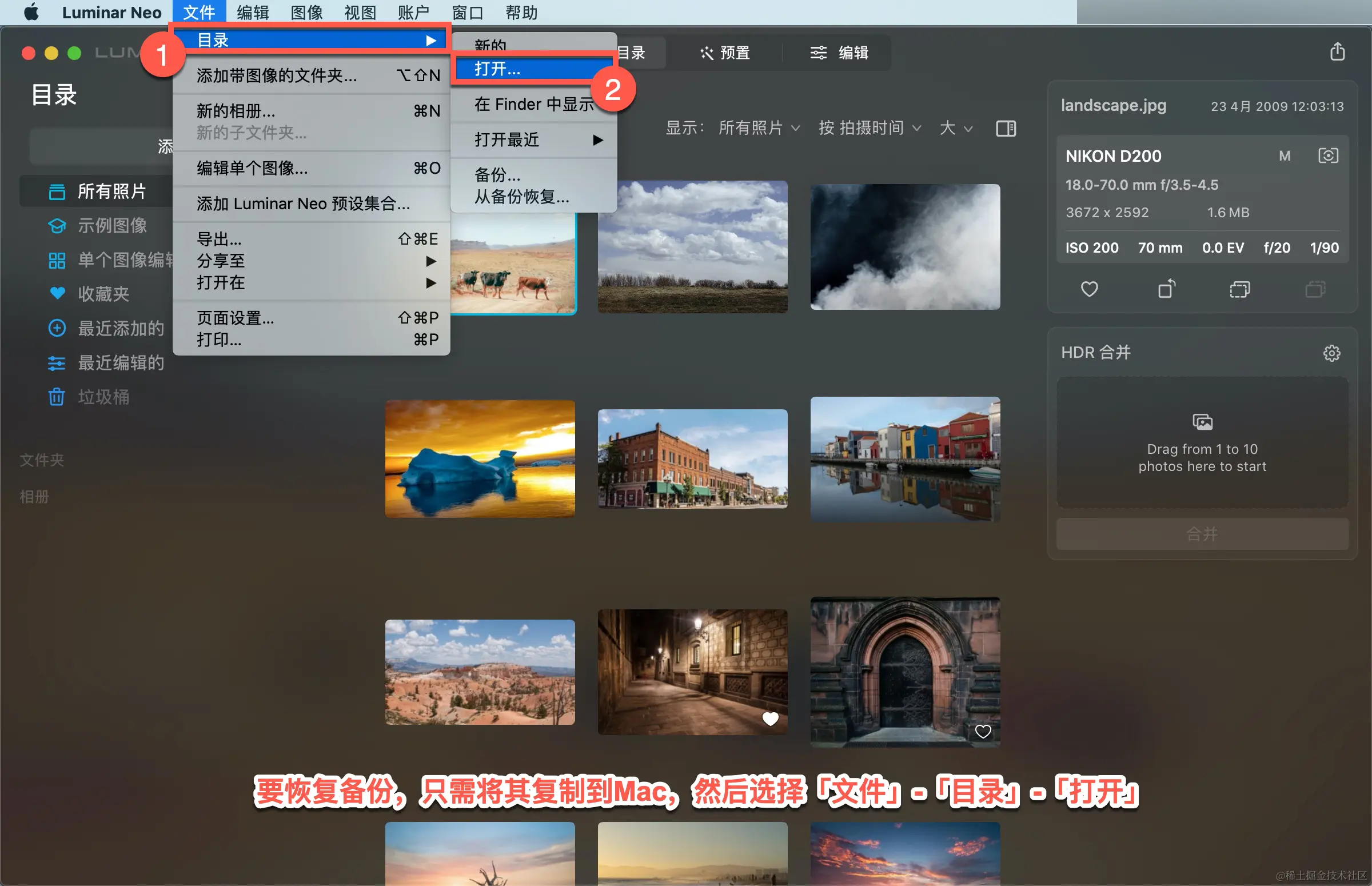This screenshot has height=886, width=1372.
Task: Click the camera icon next to NIKON D200
Action: pos(1328,156)
